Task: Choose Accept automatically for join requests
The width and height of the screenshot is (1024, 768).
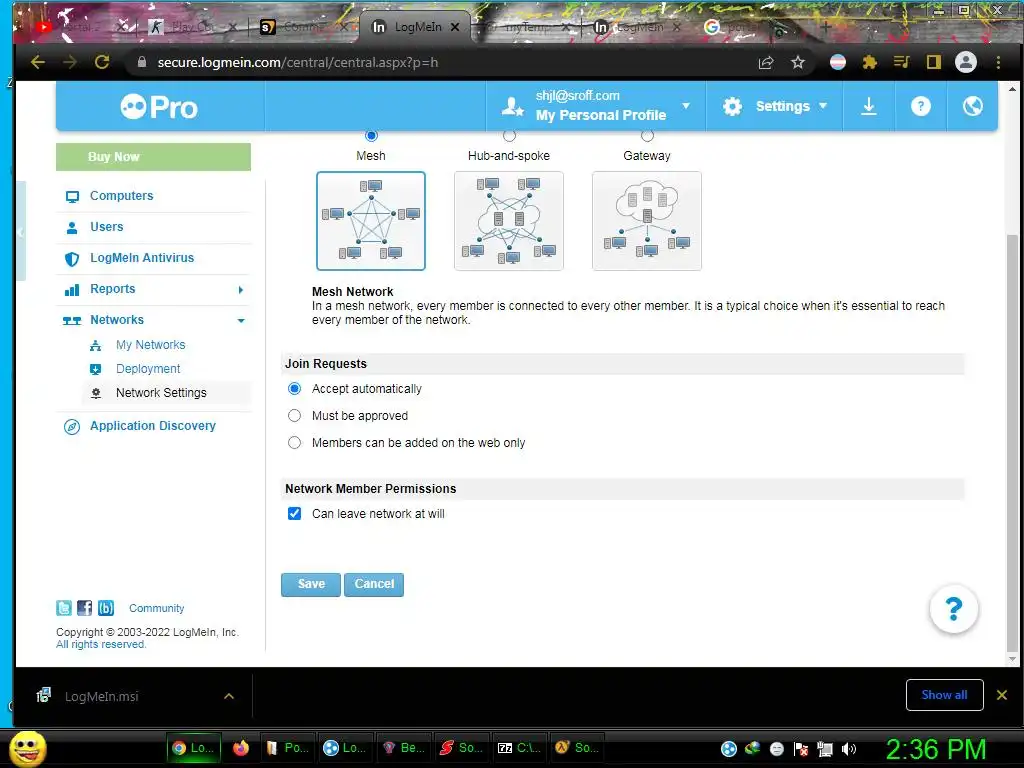Action: coord(295,389)
